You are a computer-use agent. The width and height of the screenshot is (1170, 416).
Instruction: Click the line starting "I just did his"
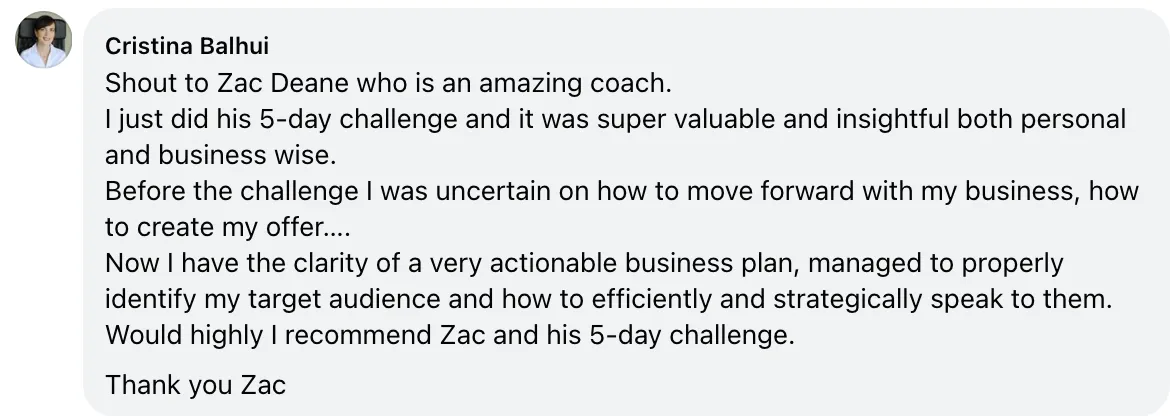615,120
